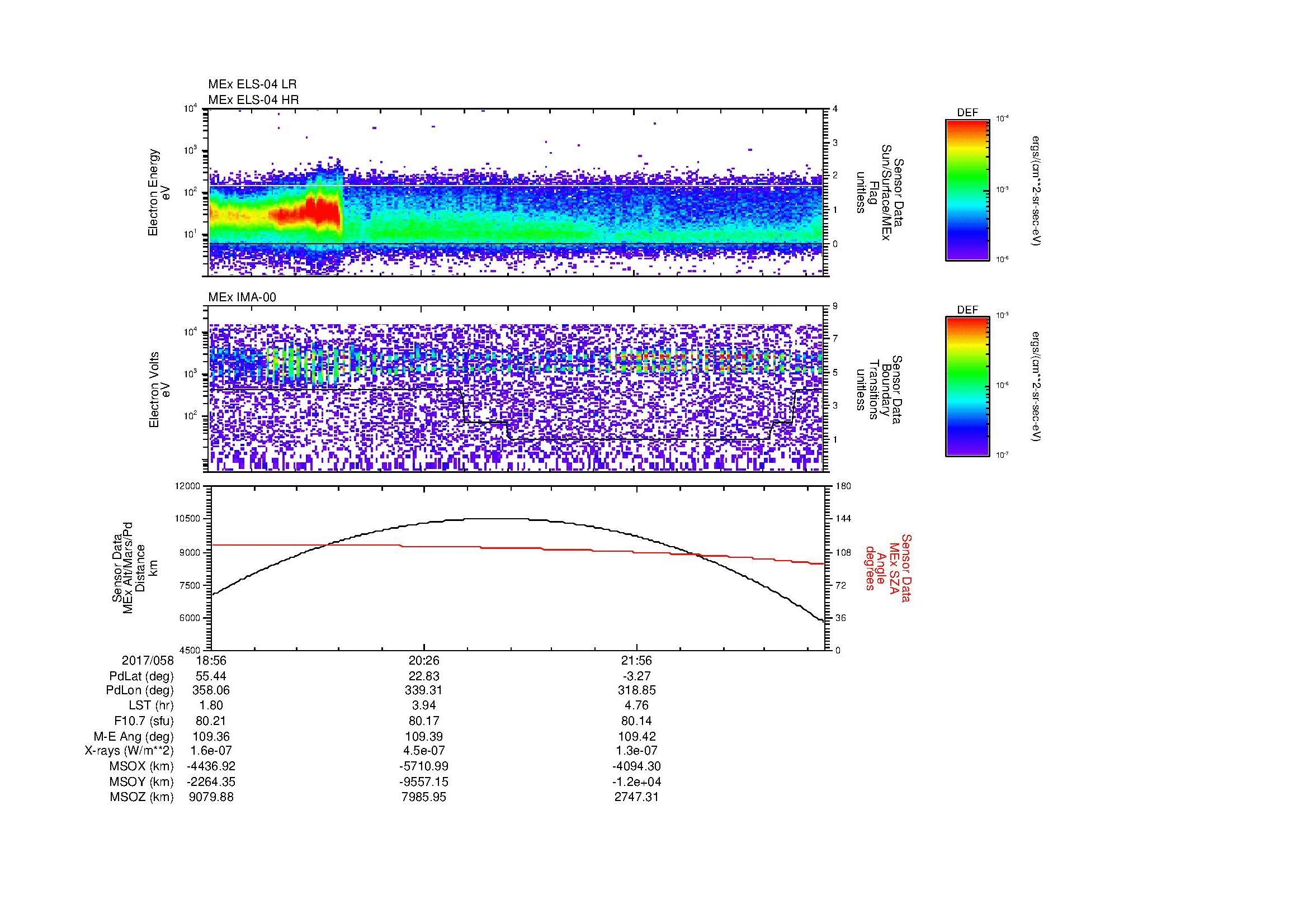Click the 'F10.7 (sfu)' row label

[x=144, y=721]
